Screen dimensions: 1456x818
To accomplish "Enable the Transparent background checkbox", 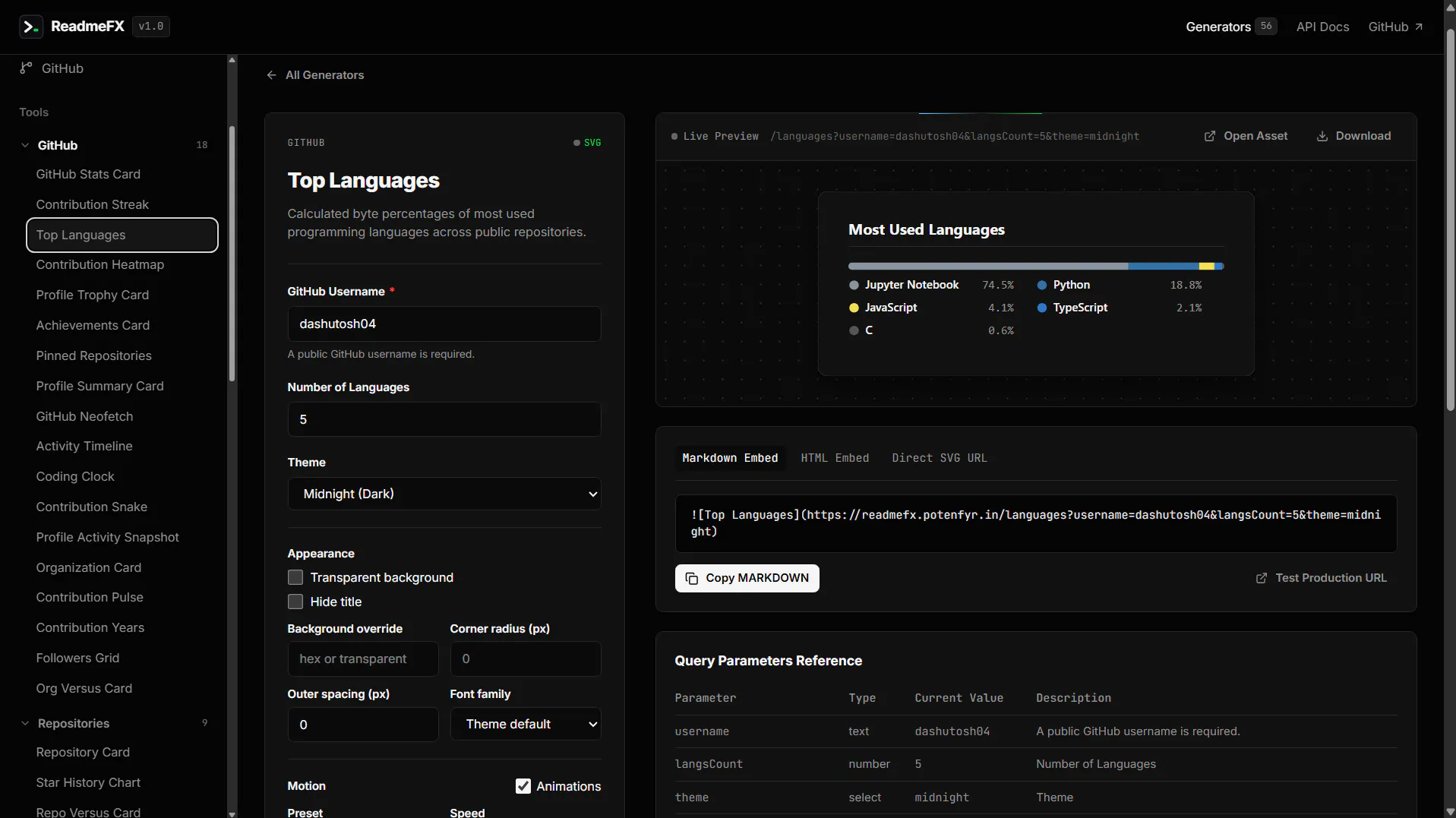I will click(295, 577).
